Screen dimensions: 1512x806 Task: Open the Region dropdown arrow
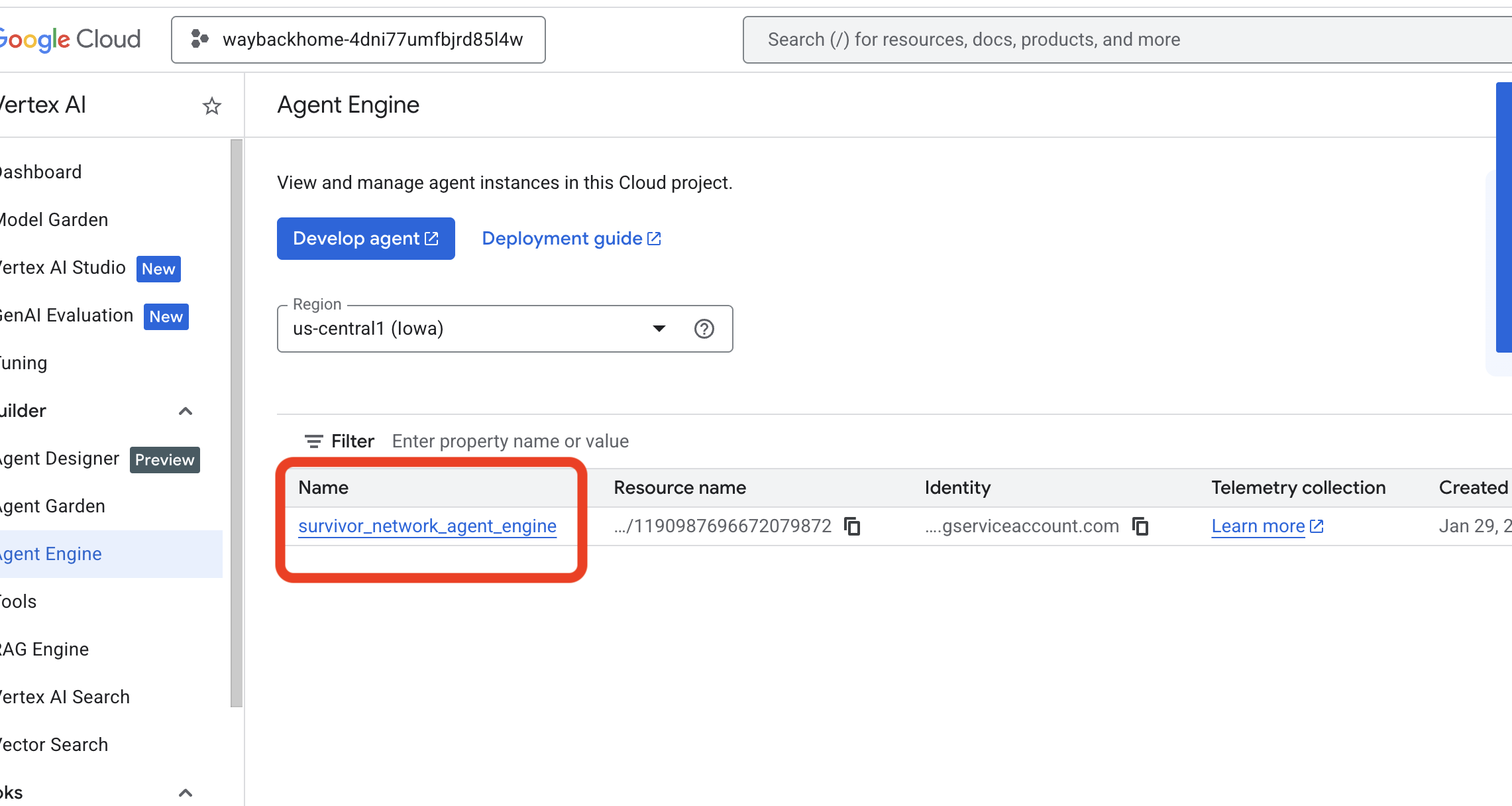point(659,329)
